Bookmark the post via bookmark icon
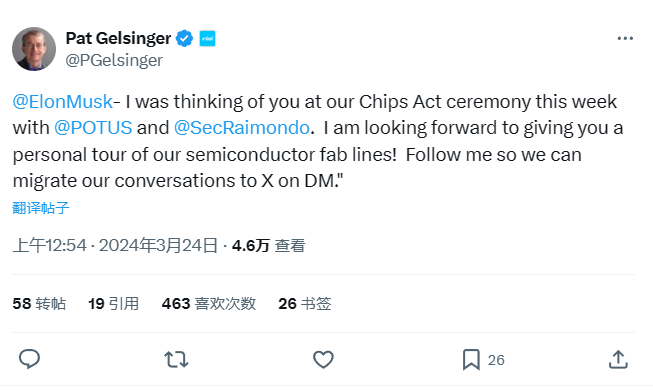The height and width of the screenshot is (391, 653). point(471,360)
